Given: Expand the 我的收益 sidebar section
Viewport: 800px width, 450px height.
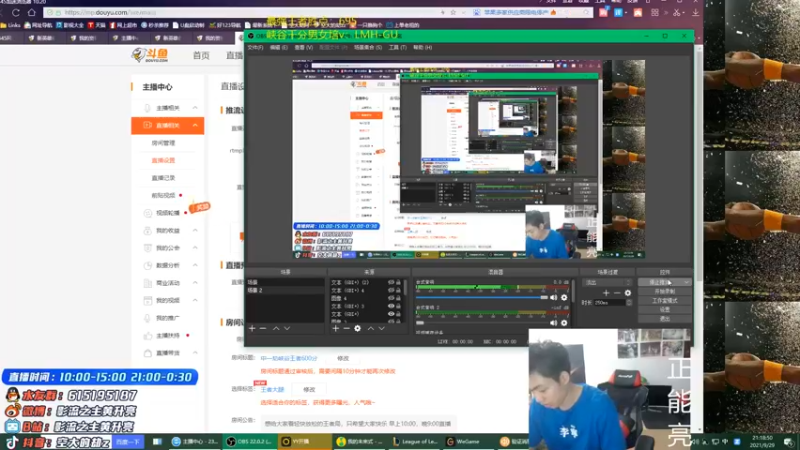Looking at the screenshot, I should pos(195,231).
